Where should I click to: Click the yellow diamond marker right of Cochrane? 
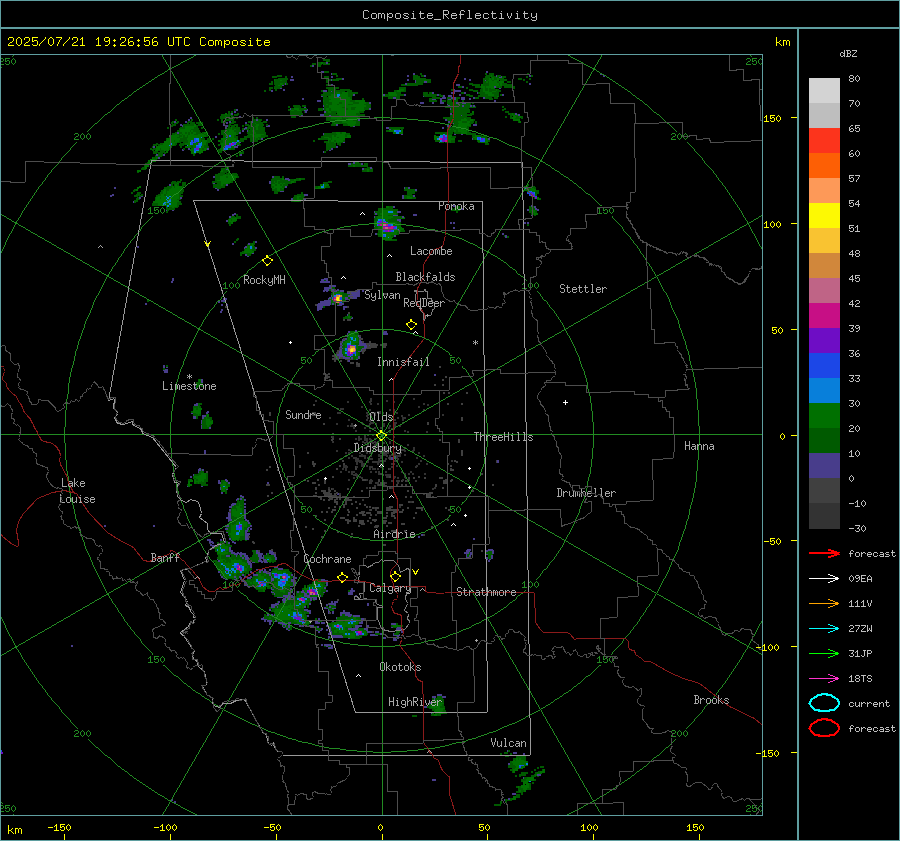(342, 577)
